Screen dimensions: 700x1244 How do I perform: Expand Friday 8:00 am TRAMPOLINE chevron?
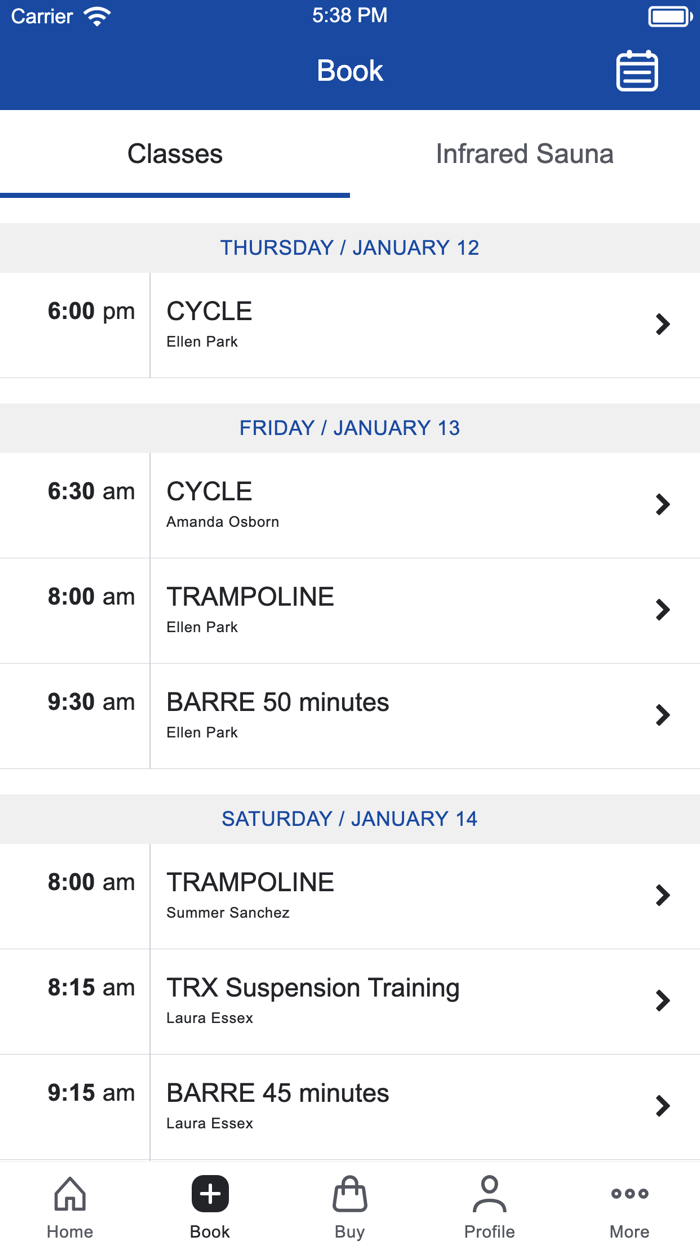click(x=662, y=610)
